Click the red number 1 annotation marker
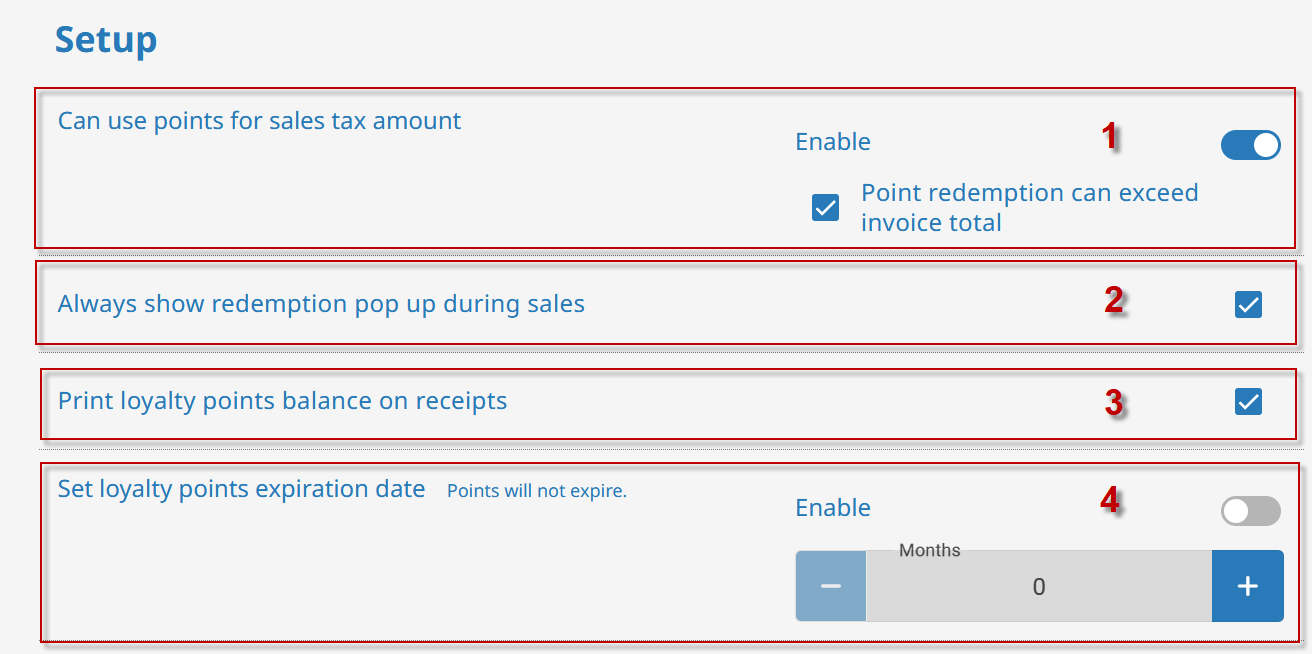 (x=1109, y=136)
